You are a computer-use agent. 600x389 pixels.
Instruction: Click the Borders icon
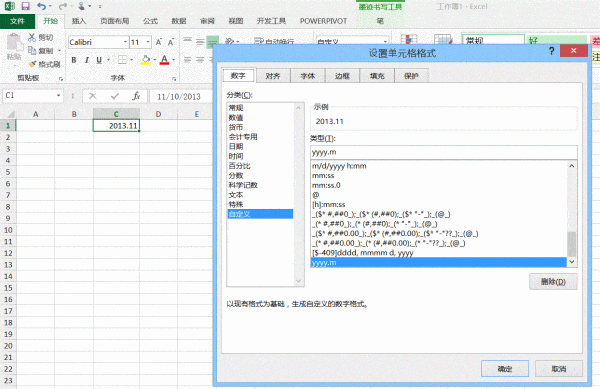122,60
